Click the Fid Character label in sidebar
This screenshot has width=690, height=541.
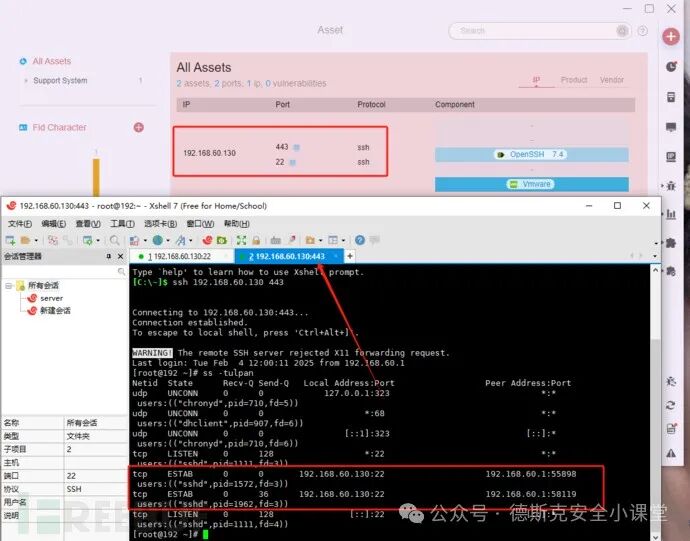(x=59, y=127)
